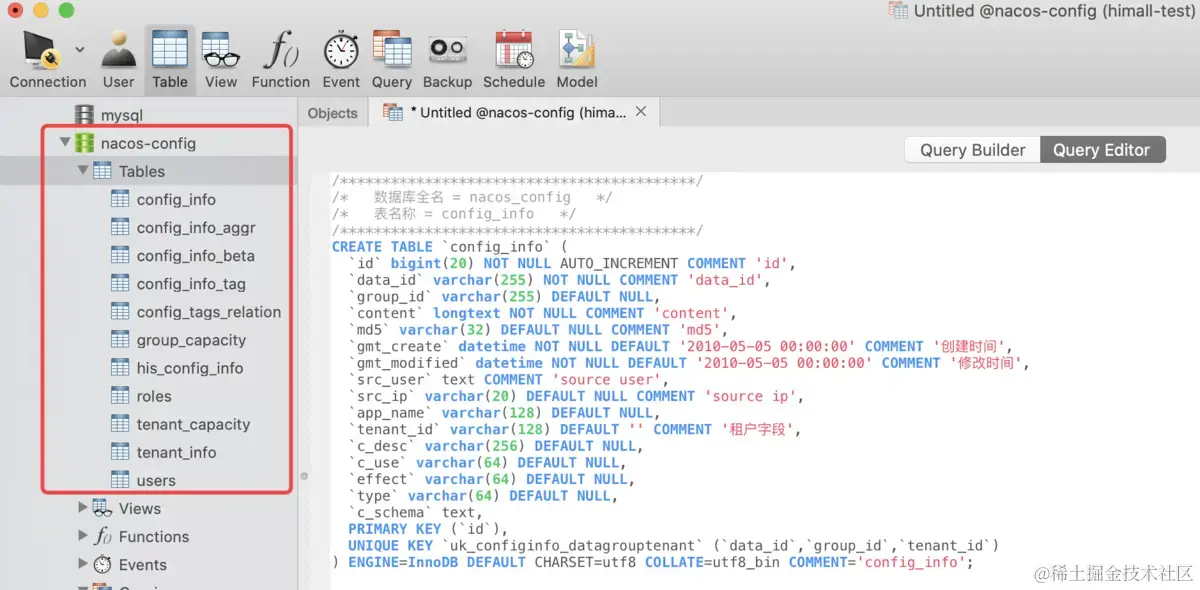Click the config_info_tag table icon
Screen dimensions: 1200x590
pyautogui.click(x=120, y=283)
